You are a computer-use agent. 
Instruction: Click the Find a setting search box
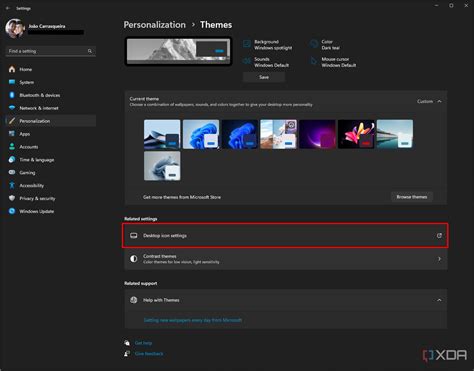(x=51, y=51)
